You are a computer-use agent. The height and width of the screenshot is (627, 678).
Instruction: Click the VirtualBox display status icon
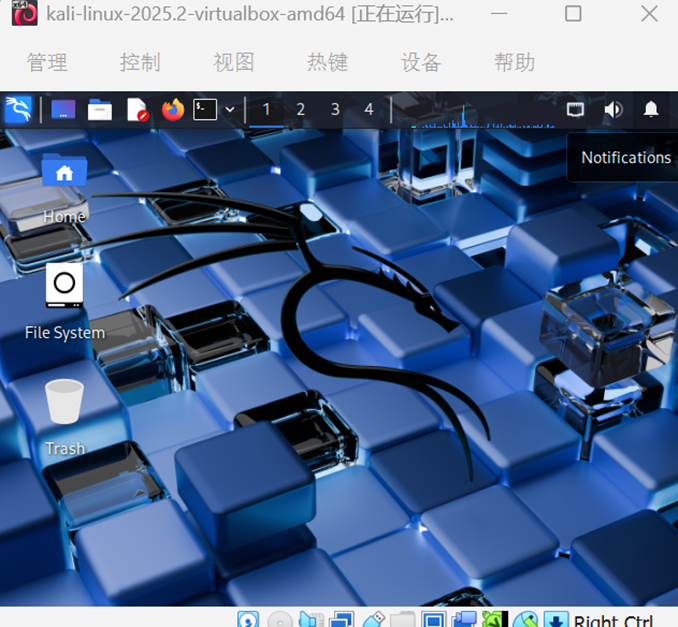pos(433,620)
